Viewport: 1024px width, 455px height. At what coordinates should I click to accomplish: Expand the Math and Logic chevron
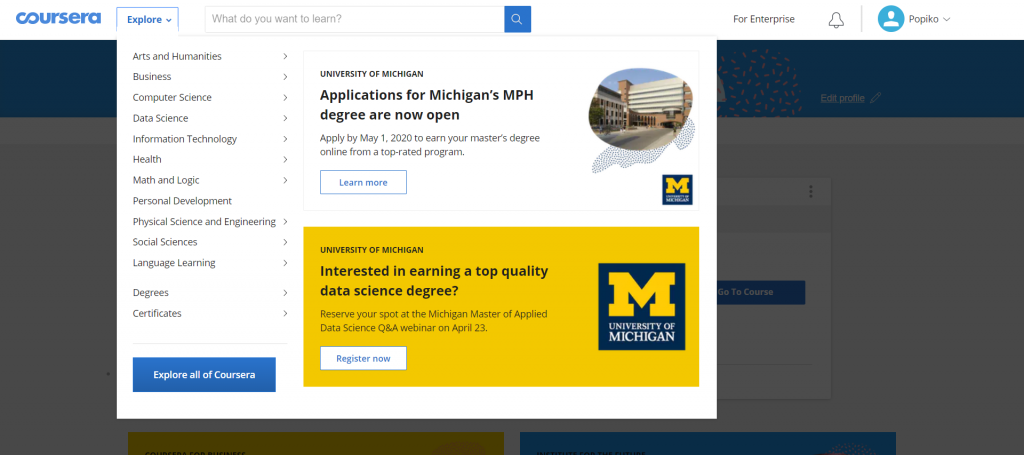[x=285, y=180]
